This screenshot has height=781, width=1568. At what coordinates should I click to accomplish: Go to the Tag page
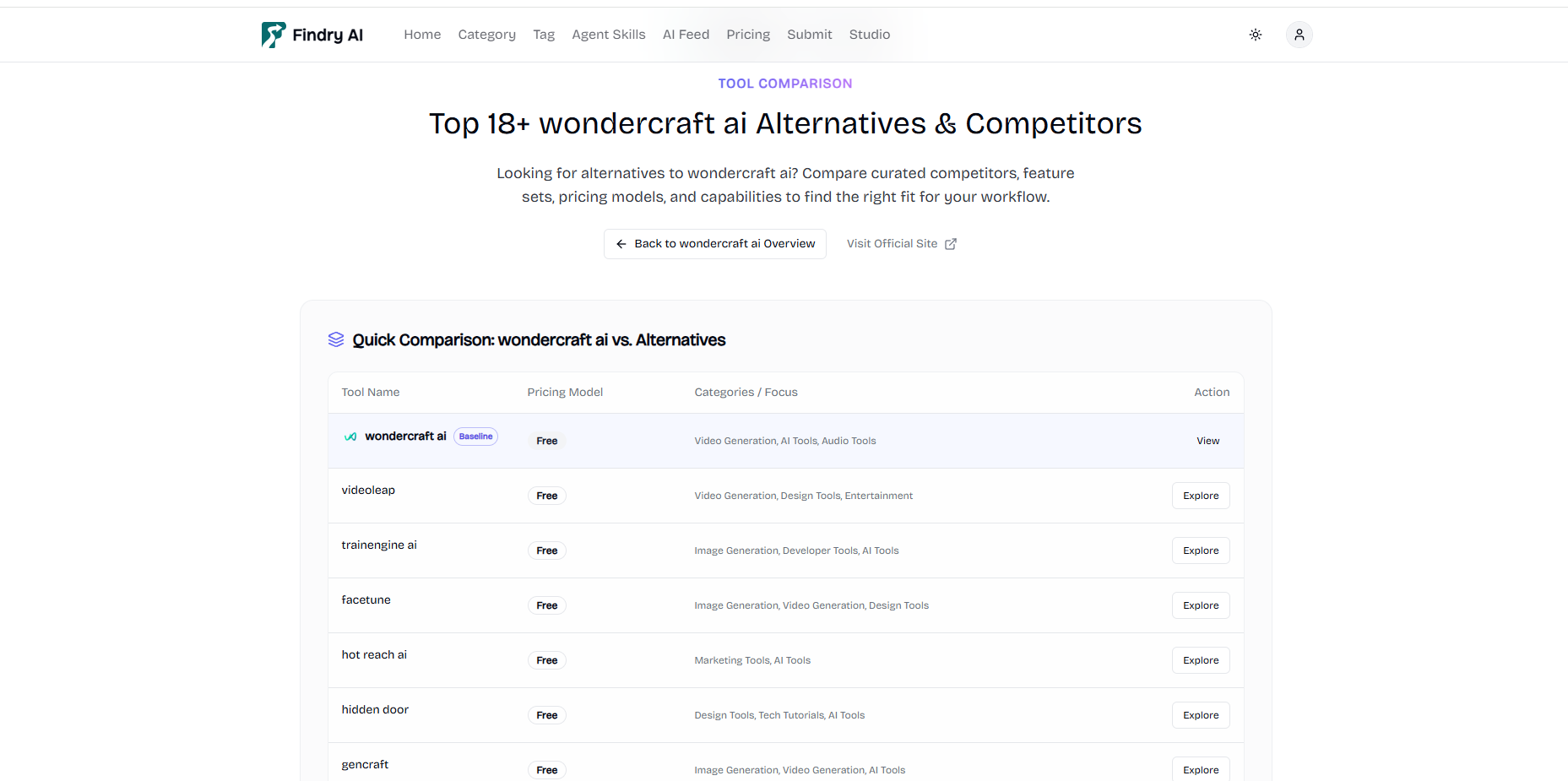coord(544,35)
